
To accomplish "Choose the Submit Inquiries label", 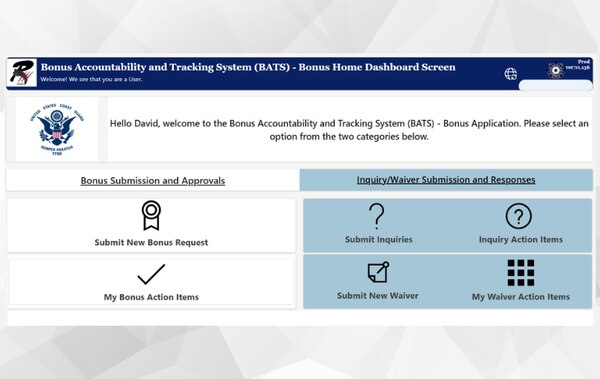I will point(379,240).
